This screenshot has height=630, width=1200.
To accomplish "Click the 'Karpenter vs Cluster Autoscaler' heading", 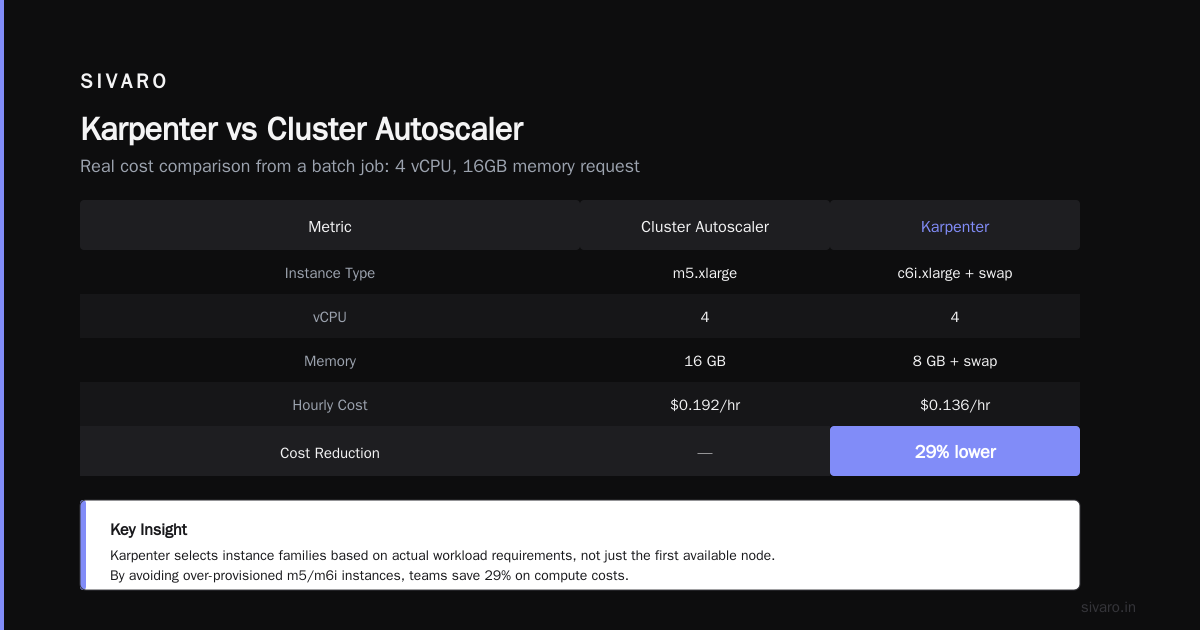I will (x=302, y=129).
